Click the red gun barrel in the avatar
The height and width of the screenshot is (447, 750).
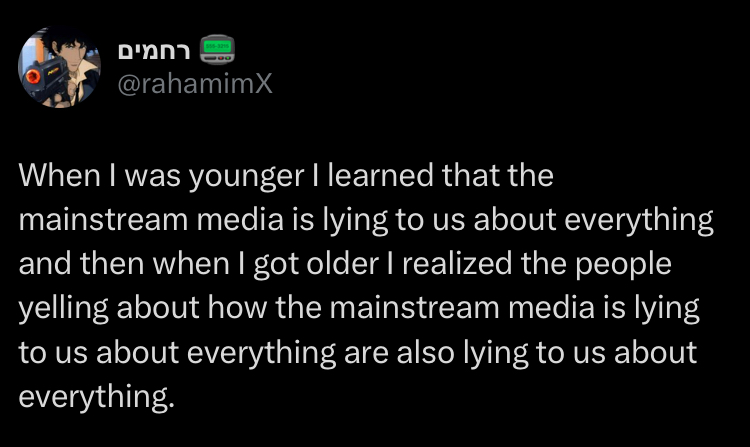(x=33, y=76)
